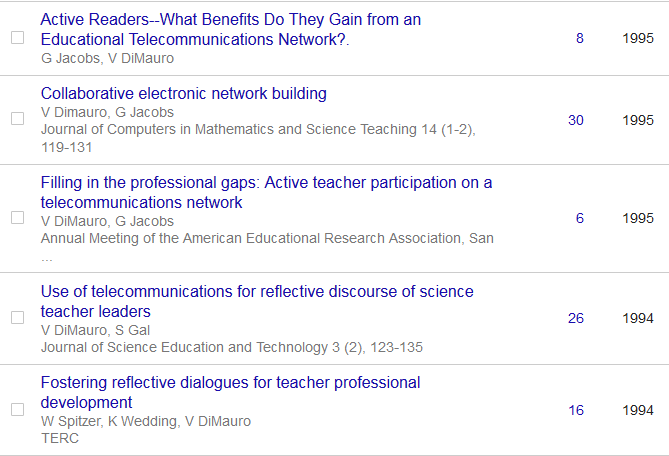Open Collaborative electronic network building link
Viewport: 669px width, 456px height.
pyautogui.click(x=183, y=93)
